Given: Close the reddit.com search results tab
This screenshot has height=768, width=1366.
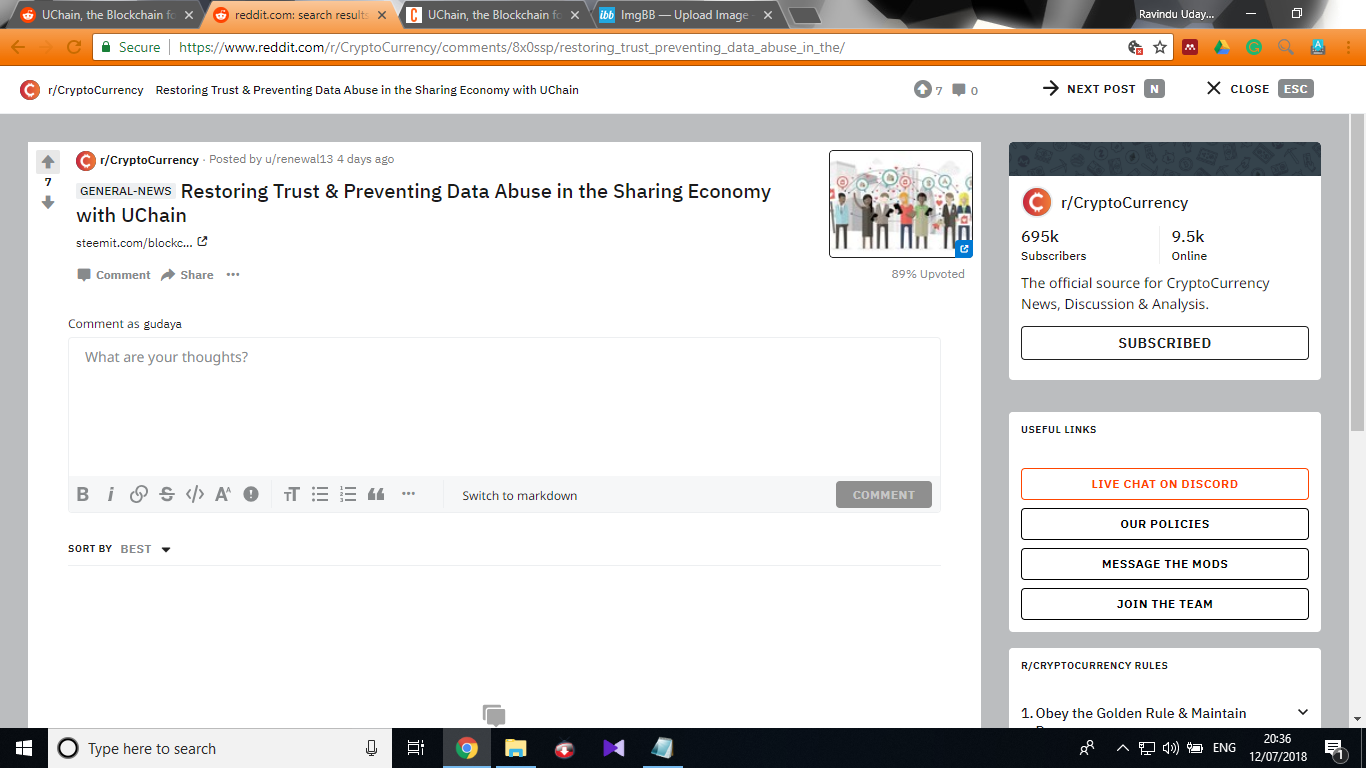Looking at the screenshot, I should pyautogui.click(x=381, y=15).
